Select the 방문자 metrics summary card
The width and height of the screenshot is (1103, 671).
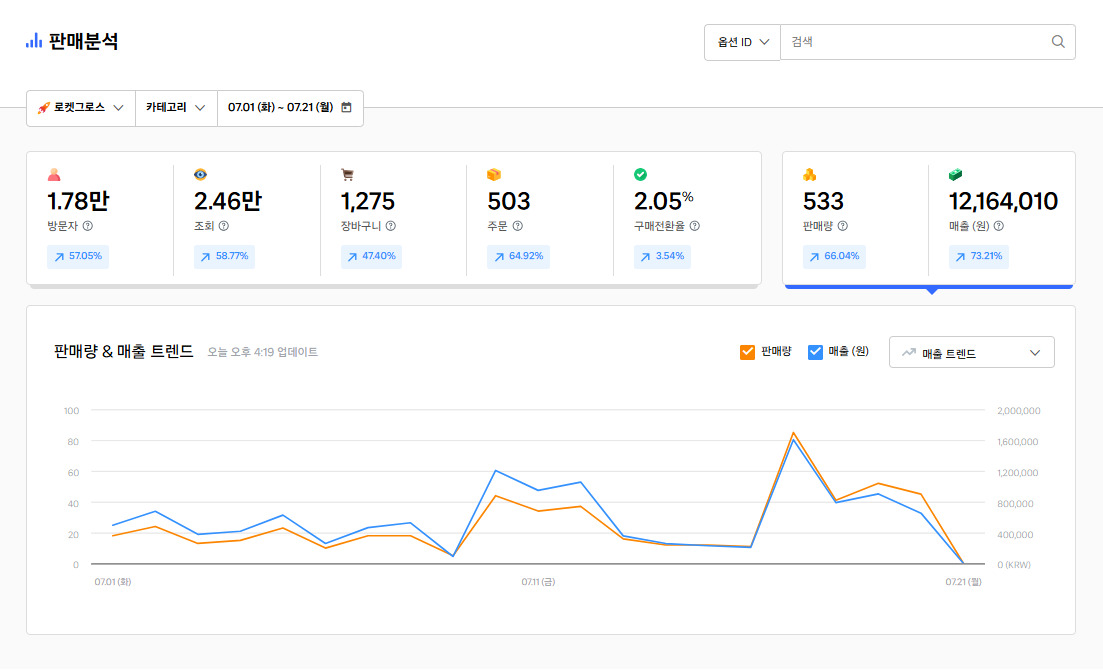(100, 218)
